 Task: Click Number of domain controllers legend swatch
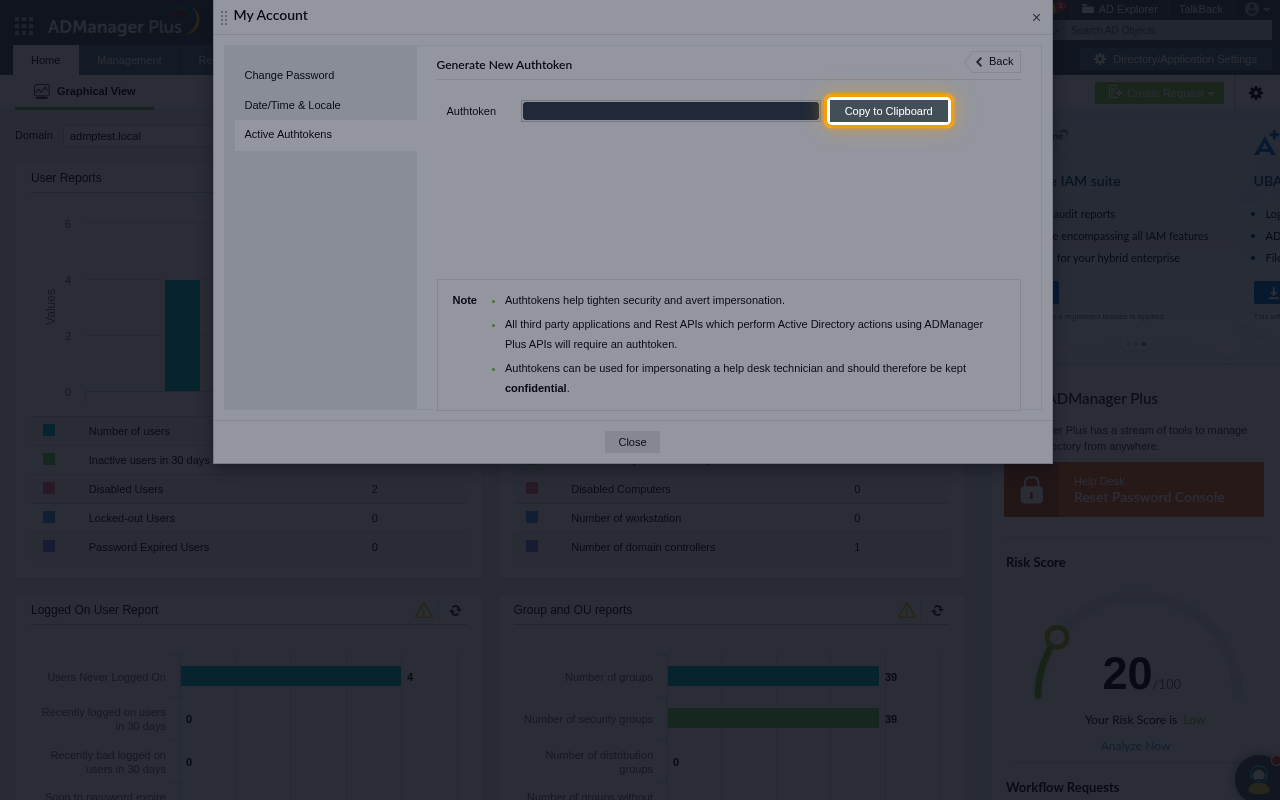click(x=532, y=546)
